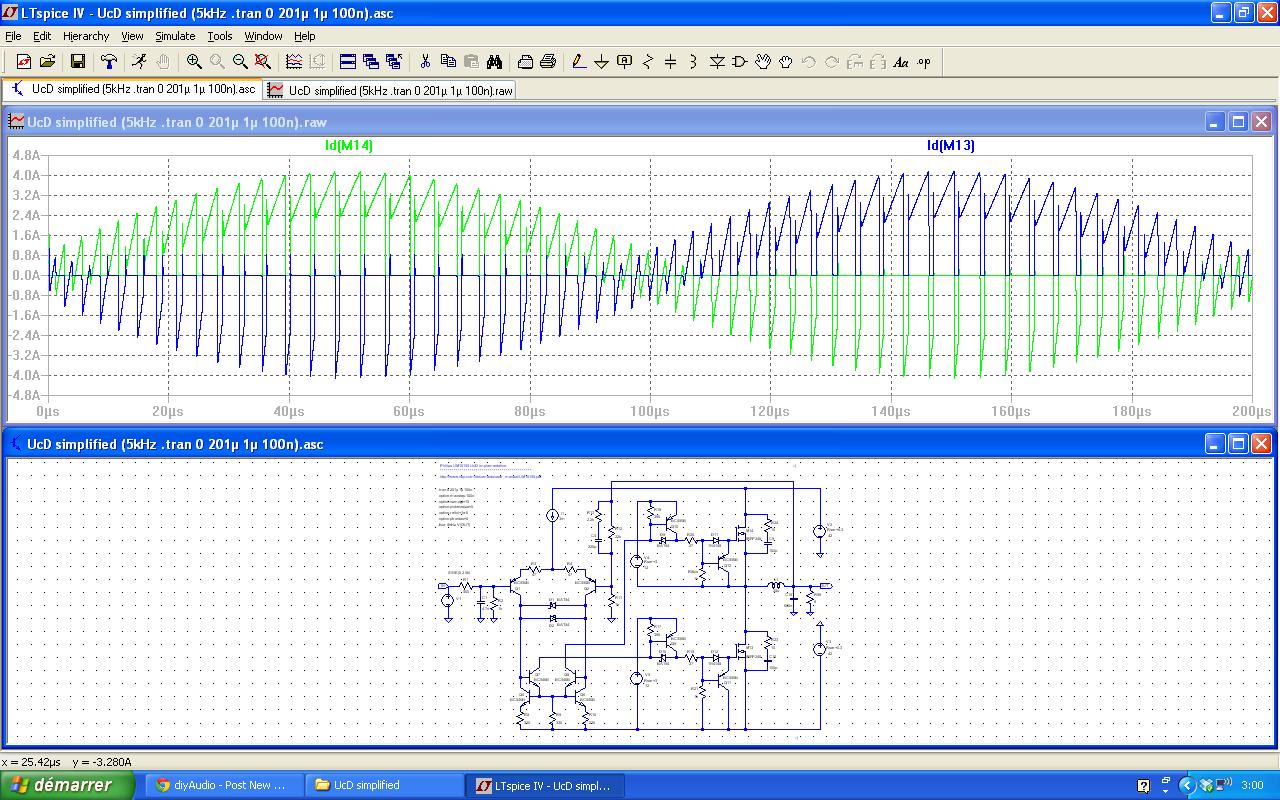Click the Run simulation icon

(139, 62)
